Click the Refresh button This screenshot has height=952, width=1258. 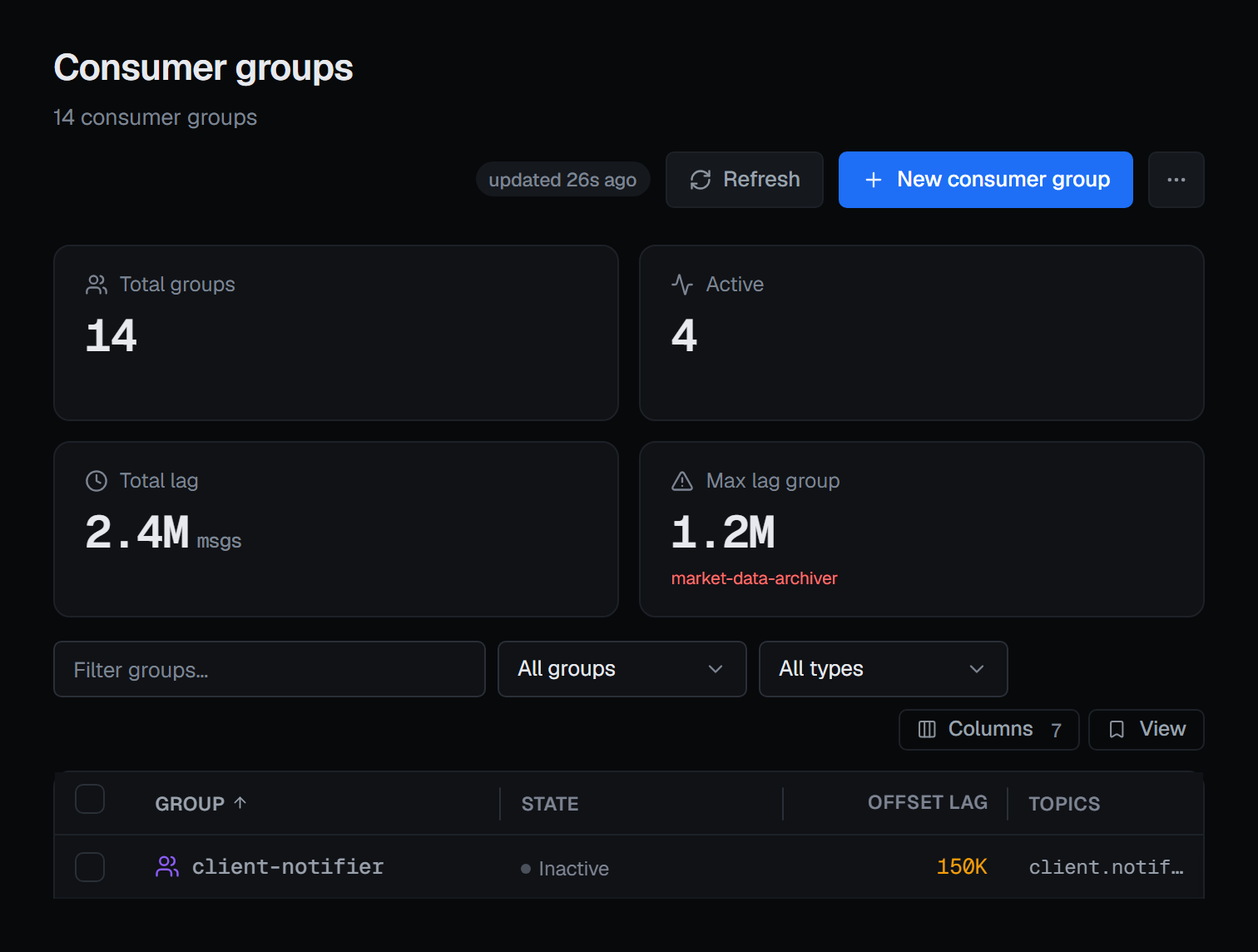click(744, 180)
